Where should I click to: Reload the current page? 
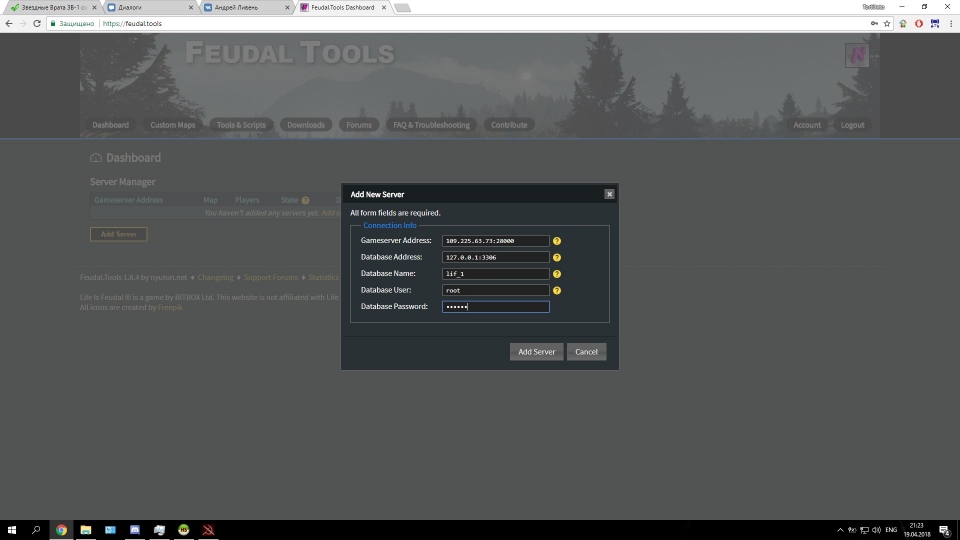point(37,23)
